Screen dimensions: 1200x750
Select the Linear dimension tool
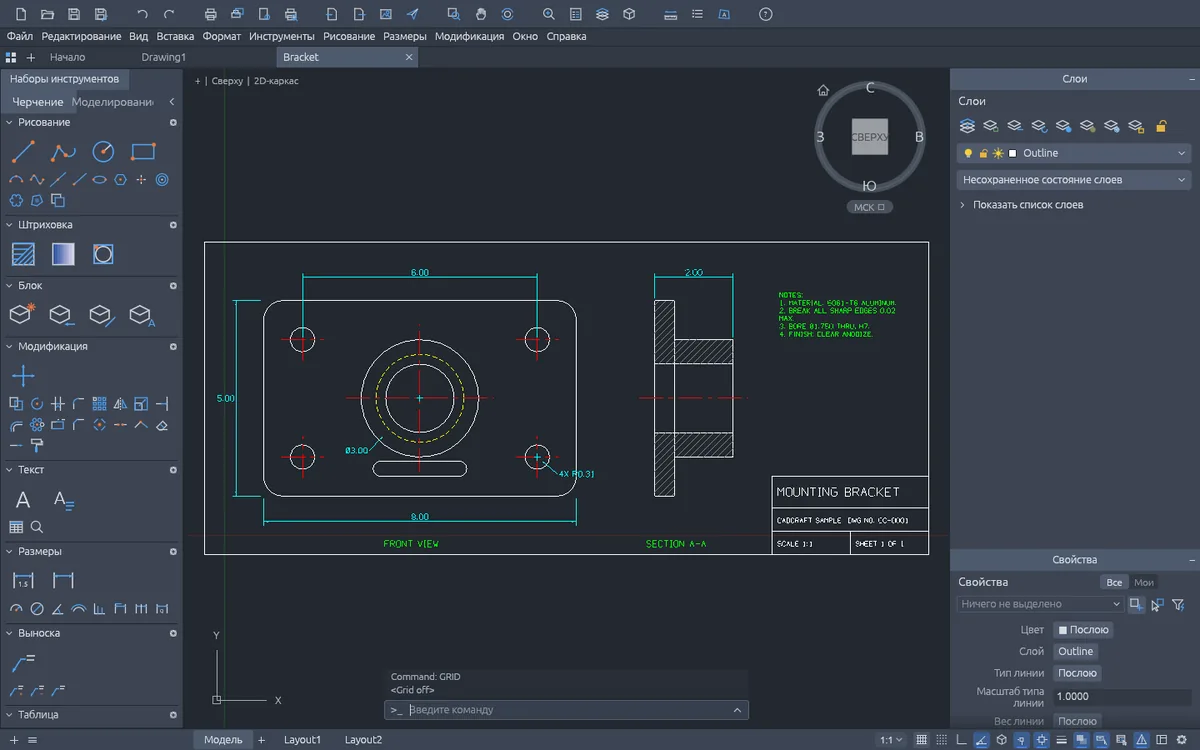click(23, 580)
